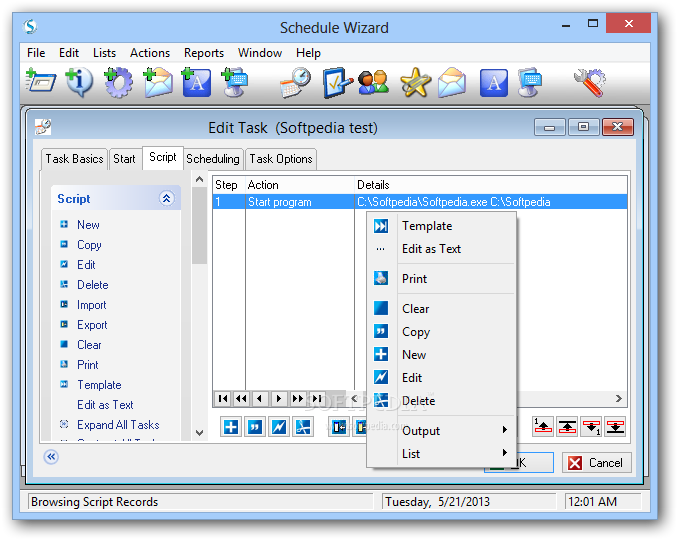Viewport: 678px width, 540px height.
Task: Click Edit as Text link in sidebar
Action: [x=105, y=405]
